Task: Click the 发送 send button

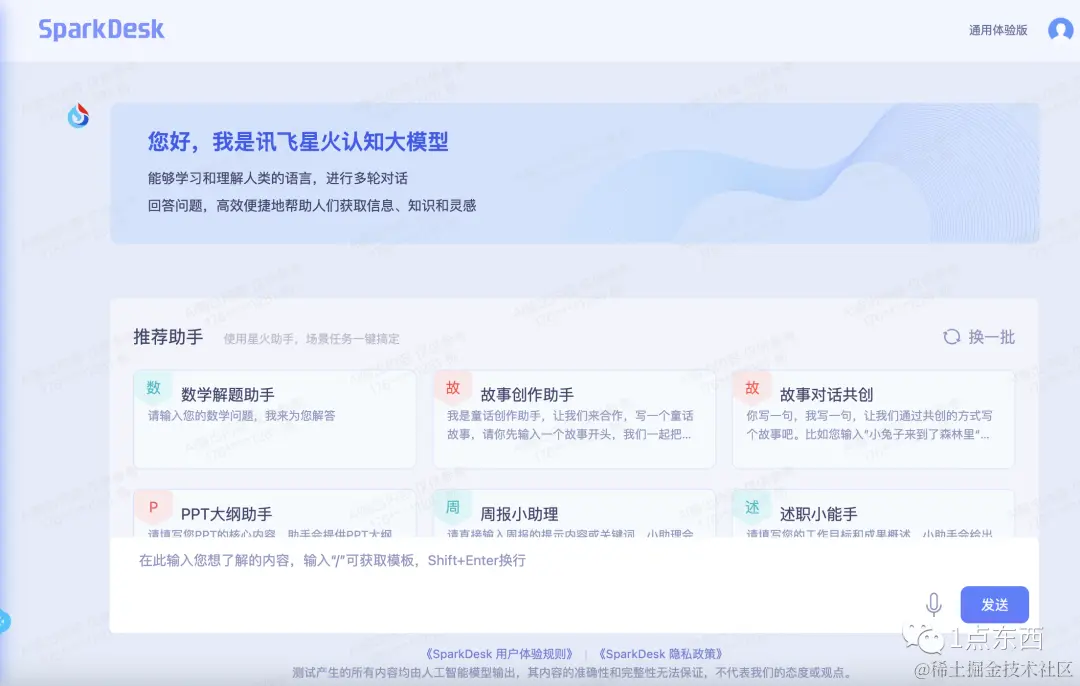Action: click(994, 604)
